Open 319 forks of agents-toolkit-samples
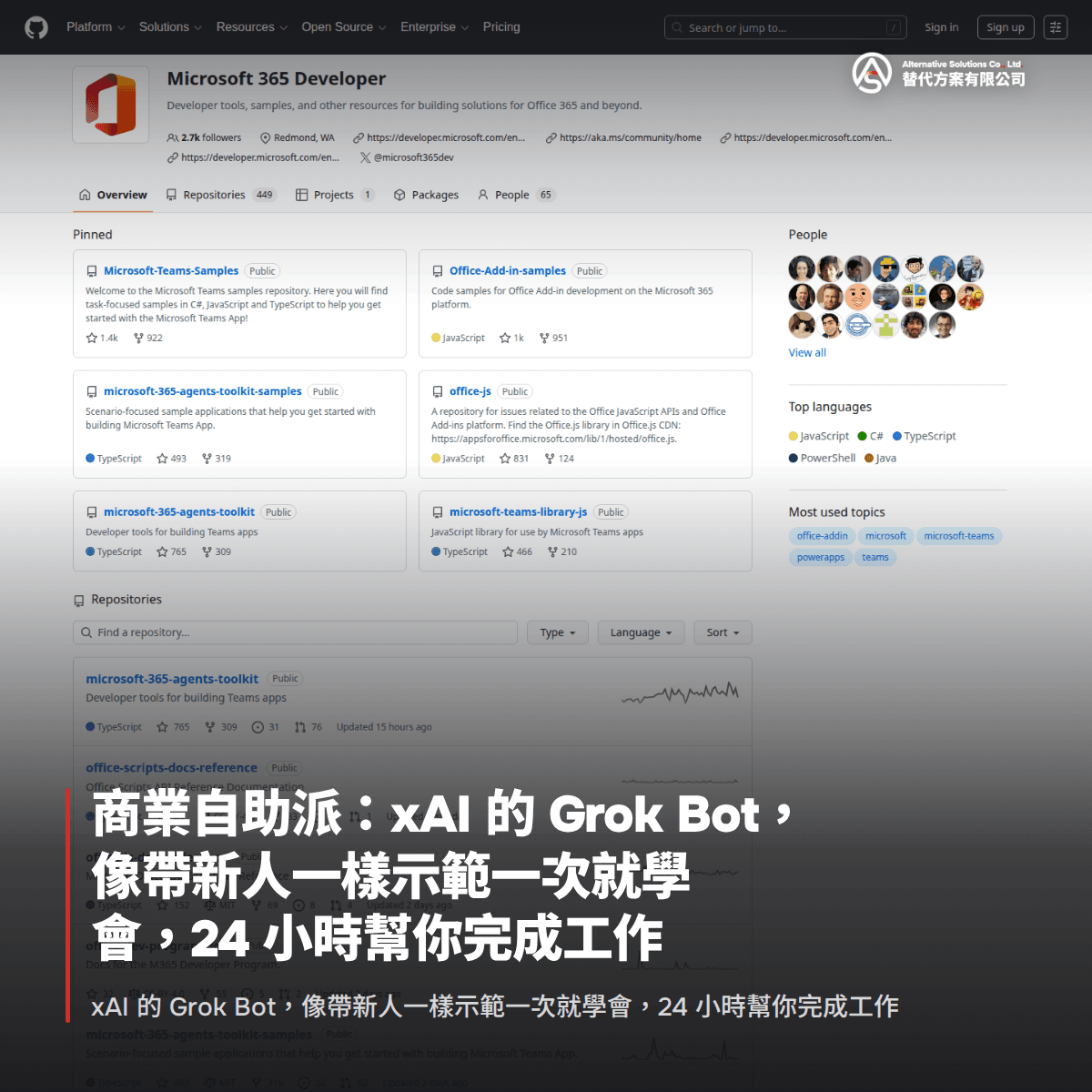The image size is (1092, 1092). click(x=217, y=459)
